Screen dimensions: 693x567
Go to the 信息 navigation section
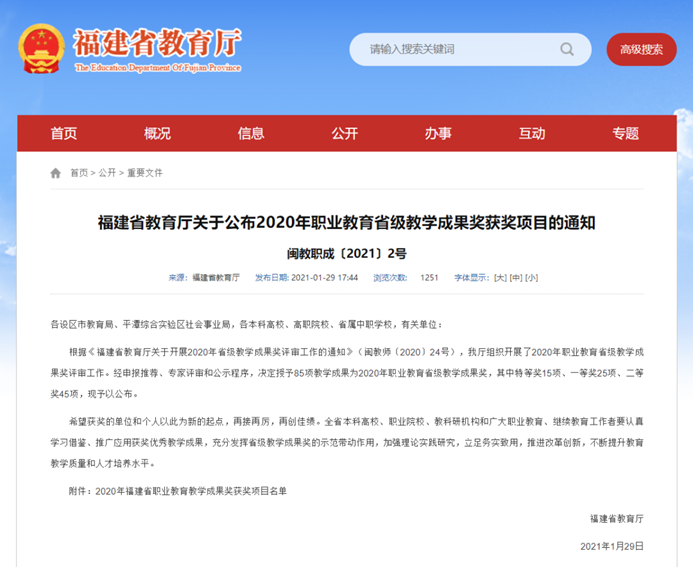(x=251, y=133)
